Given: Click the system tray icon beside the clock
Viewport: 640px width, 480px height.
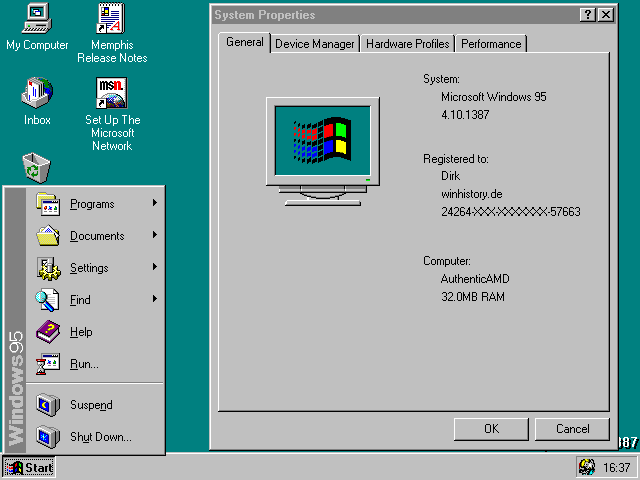Looking at the screenshot, I should [x=587, y=467].
